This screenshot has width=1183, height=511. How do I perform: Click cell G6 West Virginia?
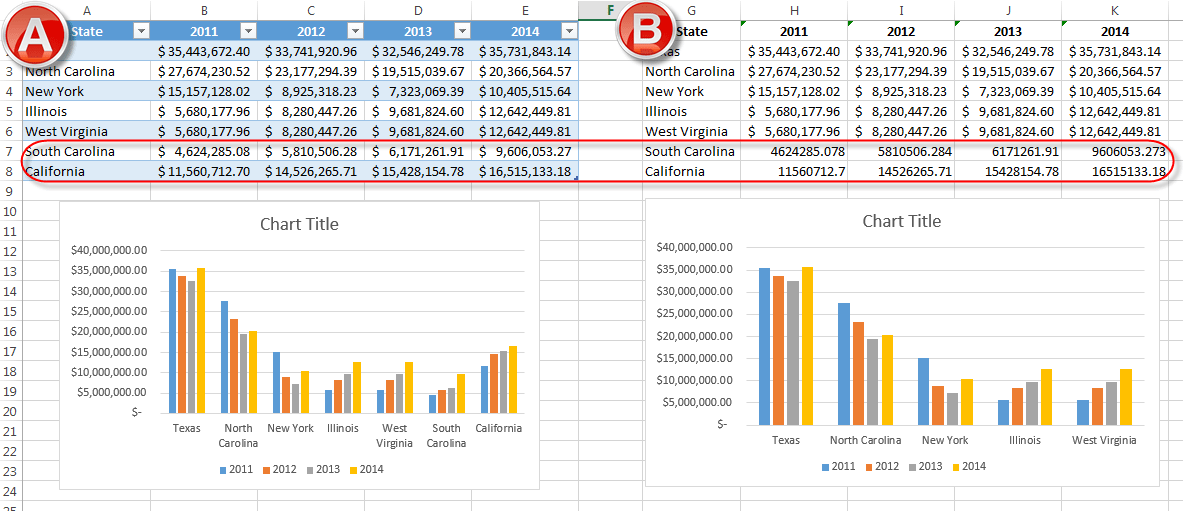pyautogui.click(x=691, y=131)
